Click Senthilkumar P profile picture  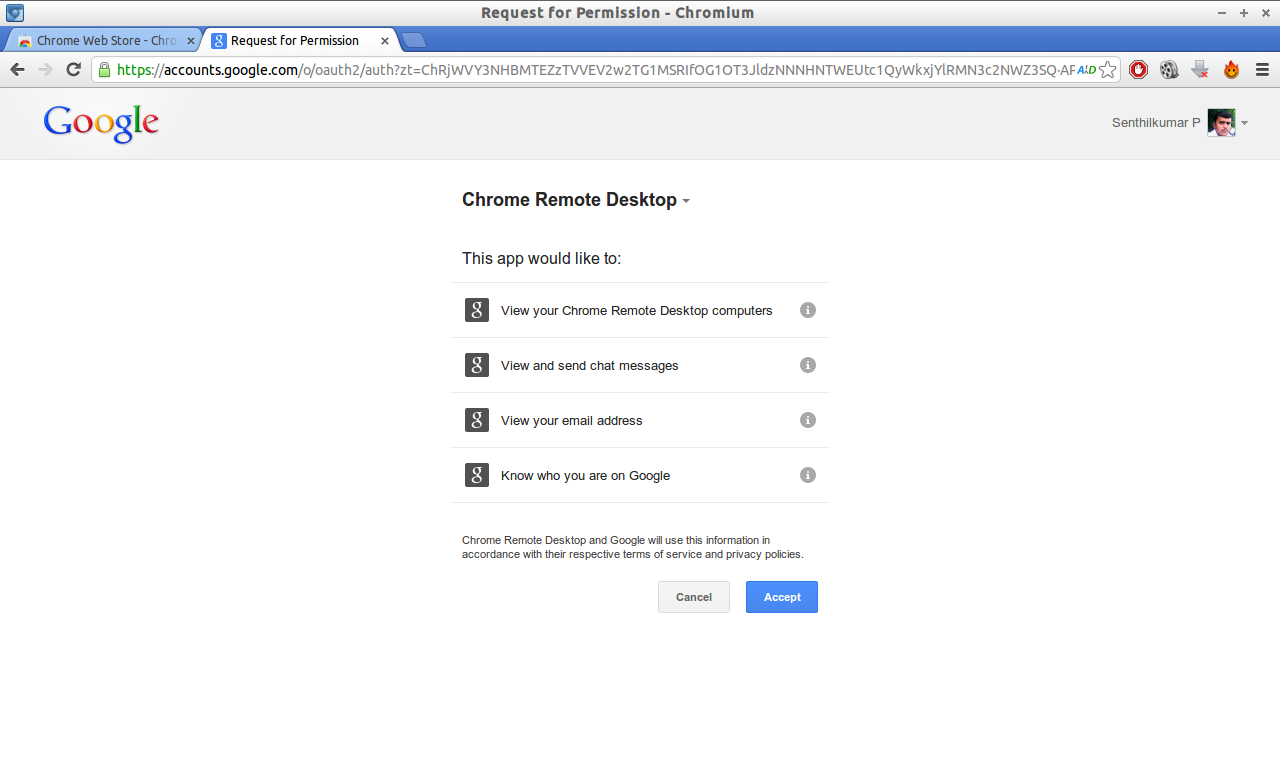[1221, 123]
